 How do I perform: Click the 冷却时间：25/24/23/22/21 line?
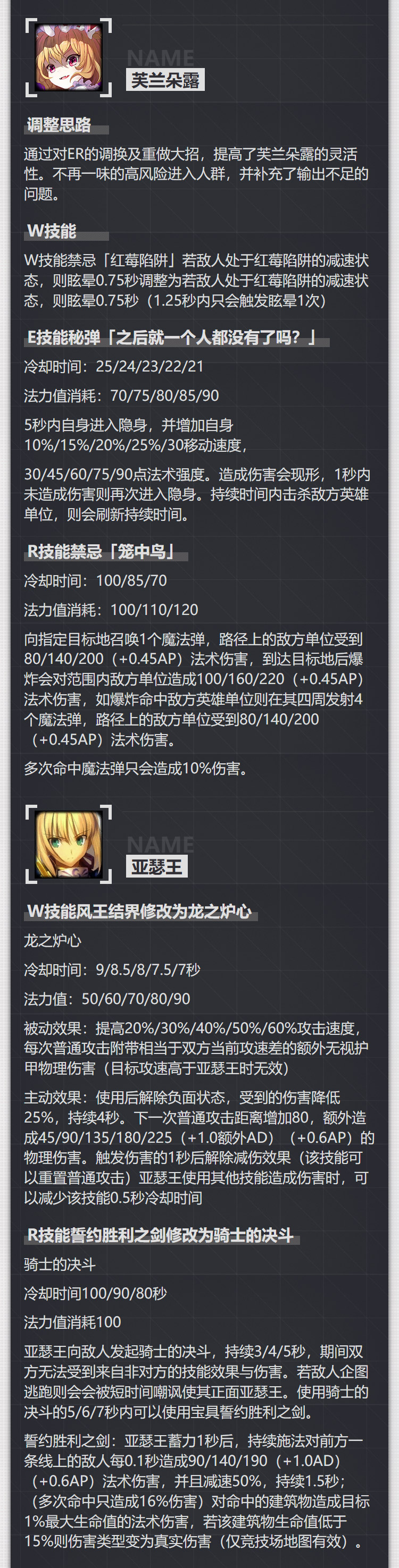tap(114, 366)
